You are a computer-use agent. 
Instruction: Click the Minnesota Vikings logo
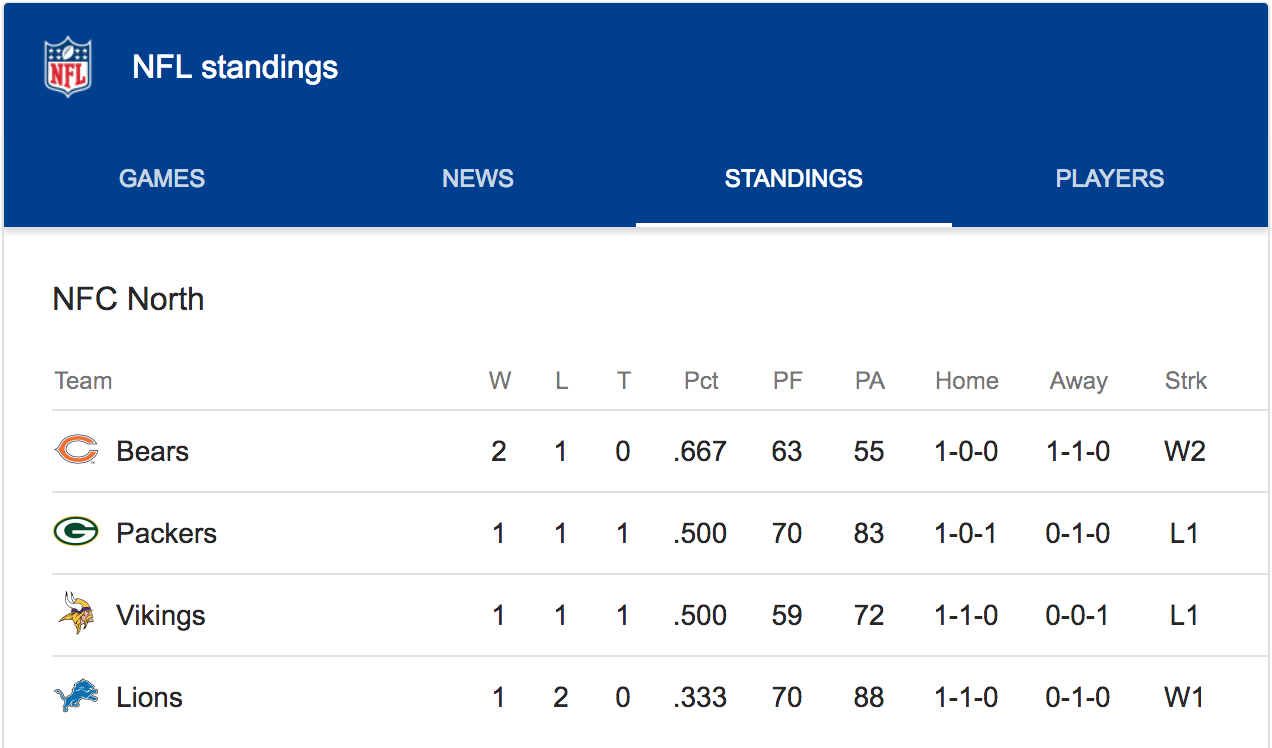[x=76, y=614]
